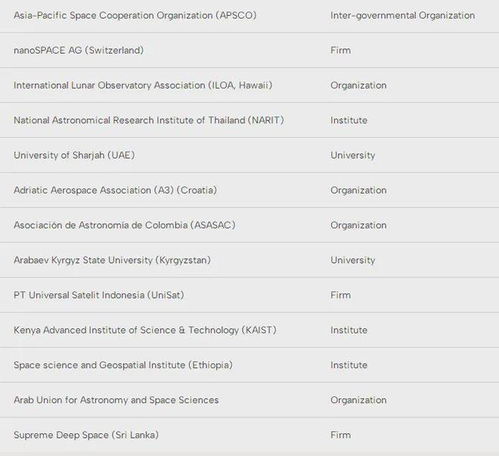Click PT Universal Satelit Indonesia (UniSat)
This screenshot has width=499, height=456.
(x=99, y=295)
